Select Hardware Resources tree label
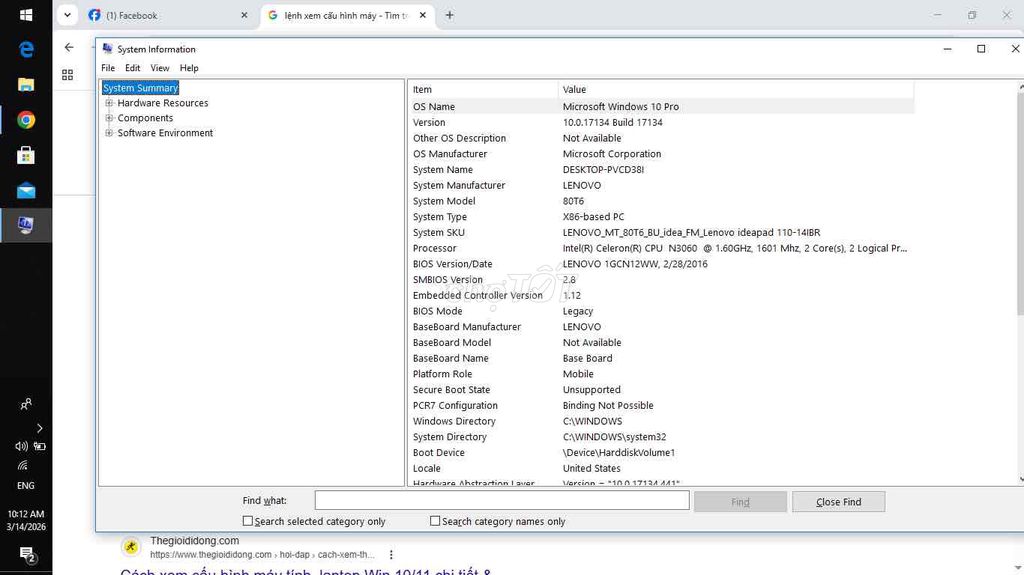 point(163,103)
